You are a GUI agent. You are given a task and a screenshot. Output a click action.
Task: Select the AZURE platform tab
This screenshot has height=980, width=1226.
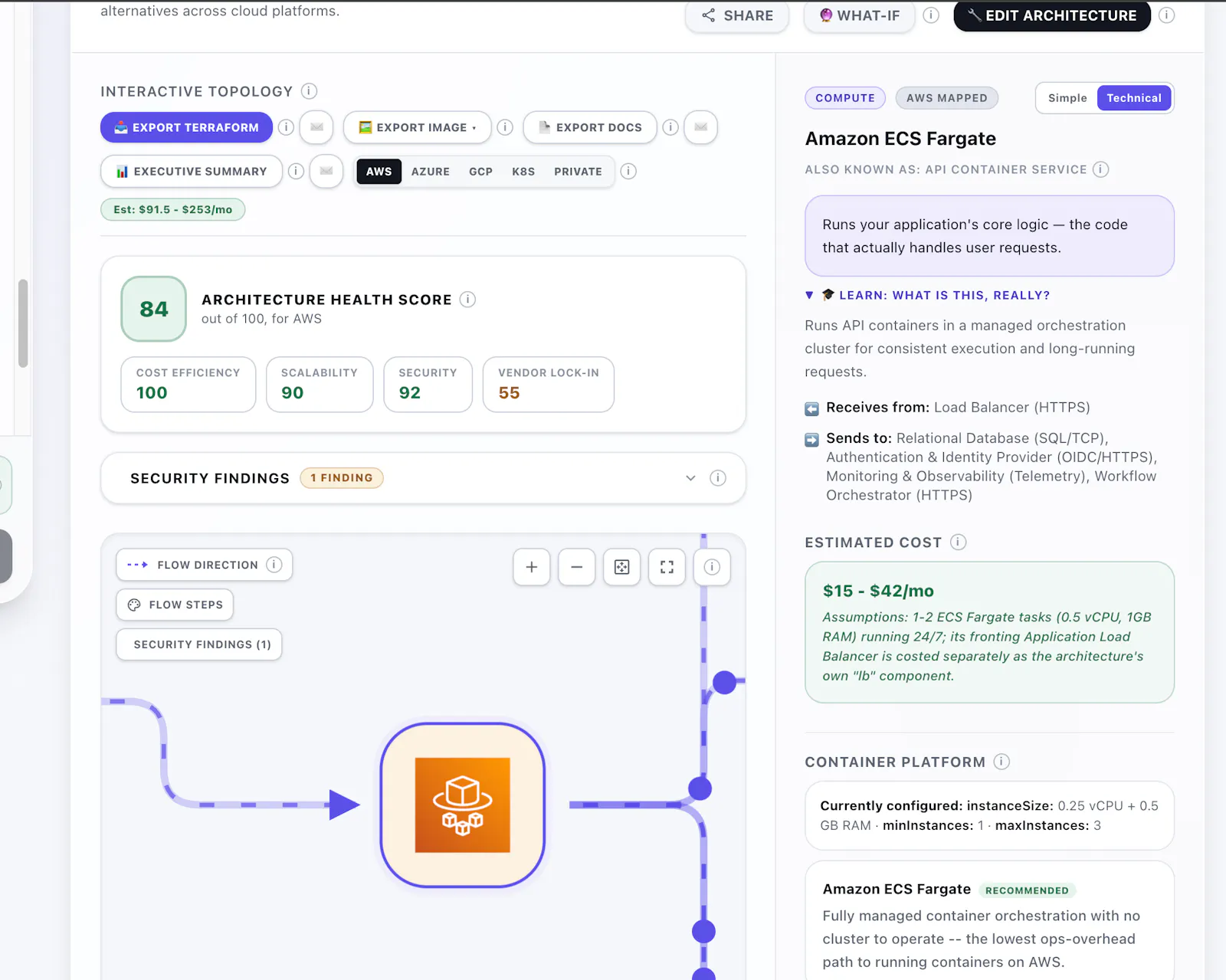pos(431,172)
